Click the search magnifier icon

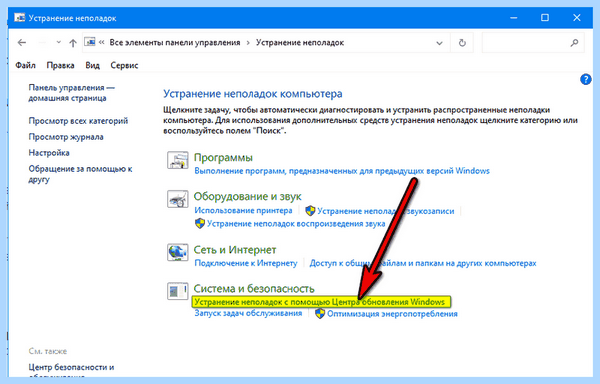click(574, 43)
